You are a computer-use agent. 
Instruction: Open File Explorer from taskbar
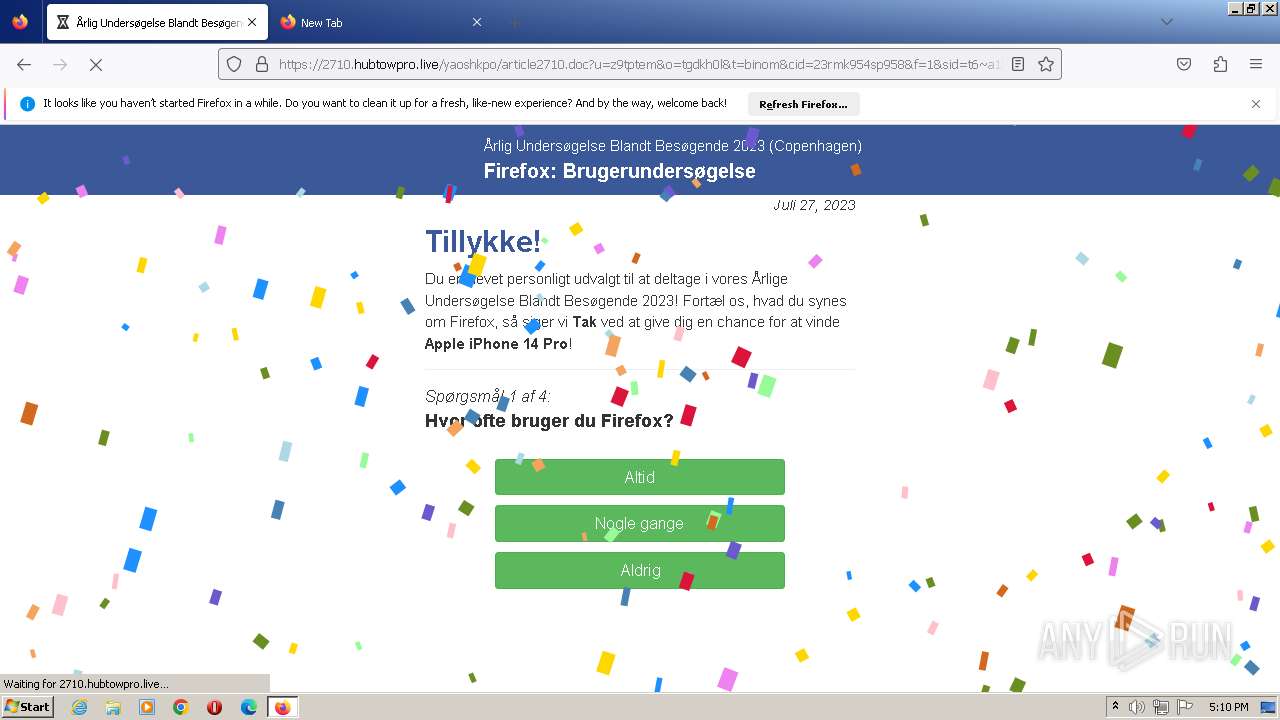(113, 707)
